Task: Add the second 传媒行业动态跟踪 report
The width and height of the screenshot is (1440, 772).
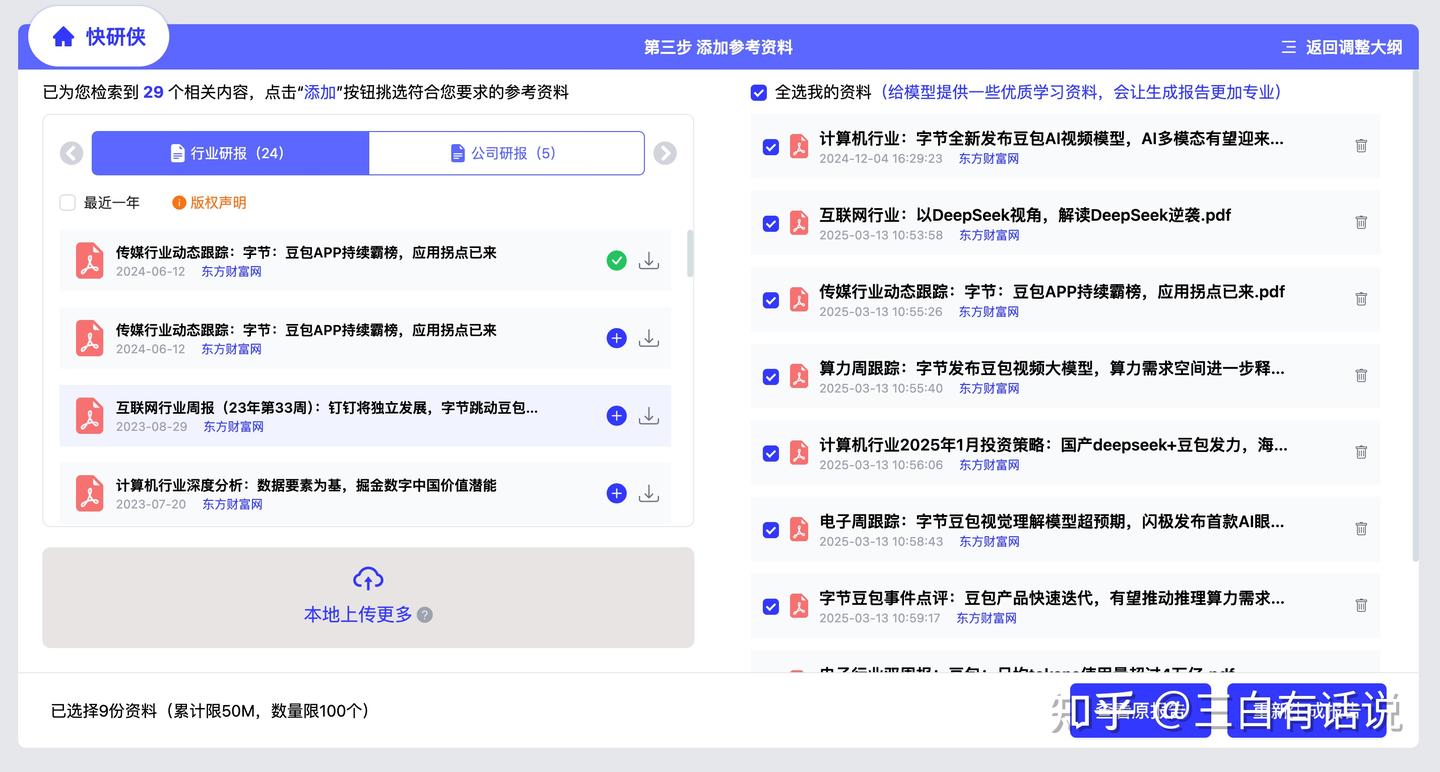Action: pyautogui.click(x=617, y=338)
